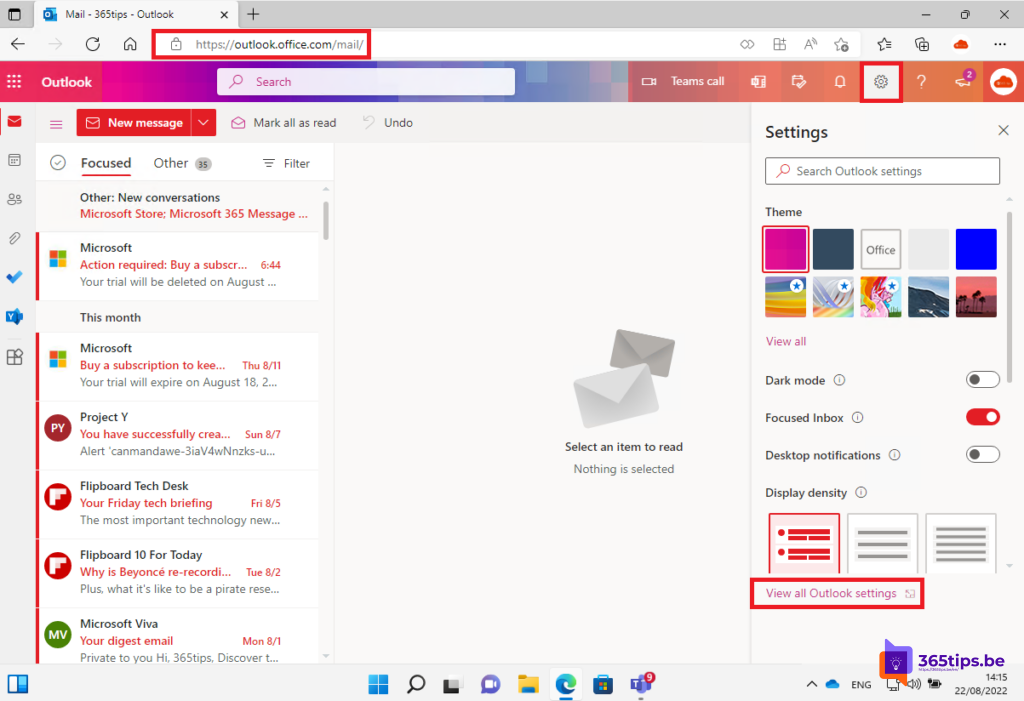Open the settings gear icon
The width and height of the screenshot is (1024, 701).
(x=881, y=82)
